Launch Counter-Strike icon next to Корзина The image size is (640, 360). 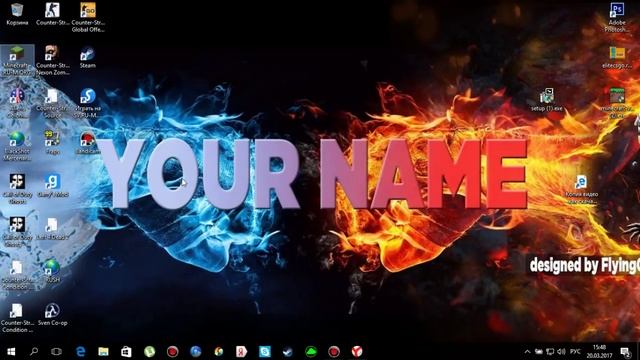[x=52, y=14]
